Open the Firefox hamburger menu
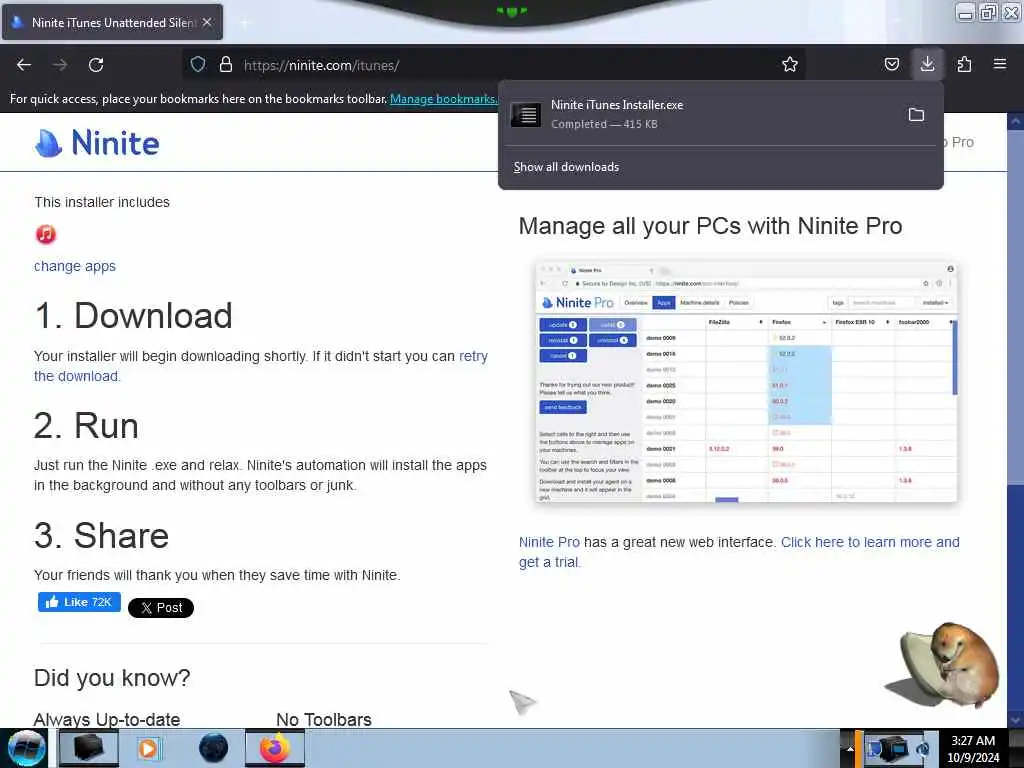 coord(999,64)
